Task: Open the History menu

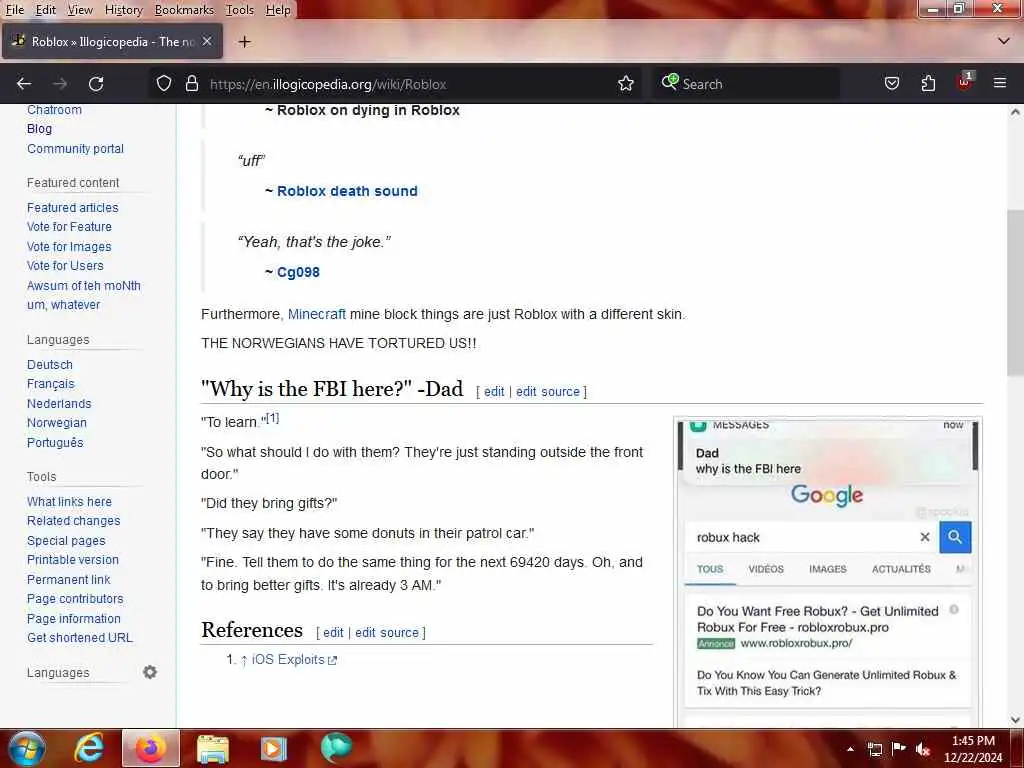Action: pos(123,10)
